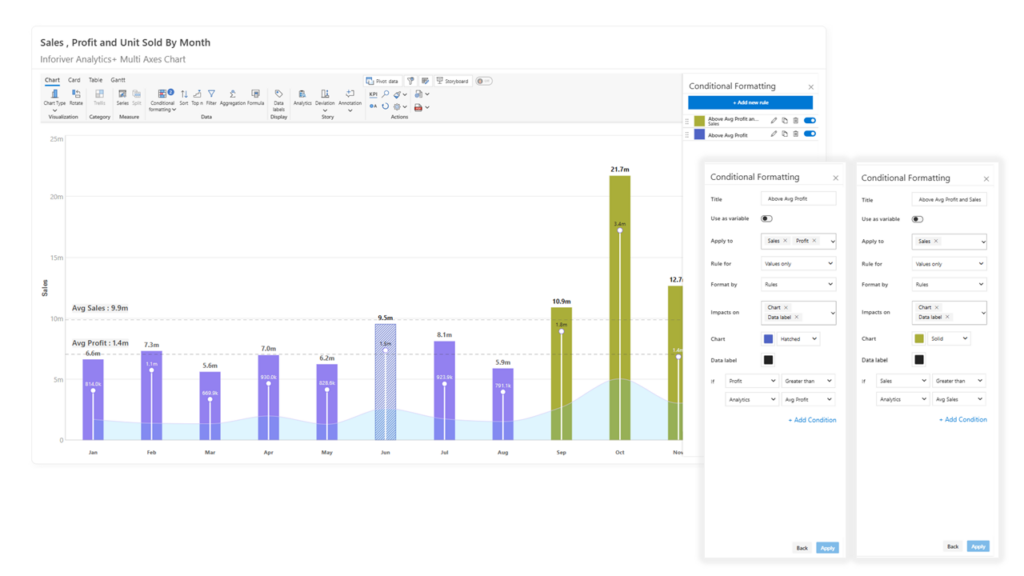Screen dimensions: 1024x576
Task: Open the 'Avg Sales' analytics value dropdown
Action: 959,399
